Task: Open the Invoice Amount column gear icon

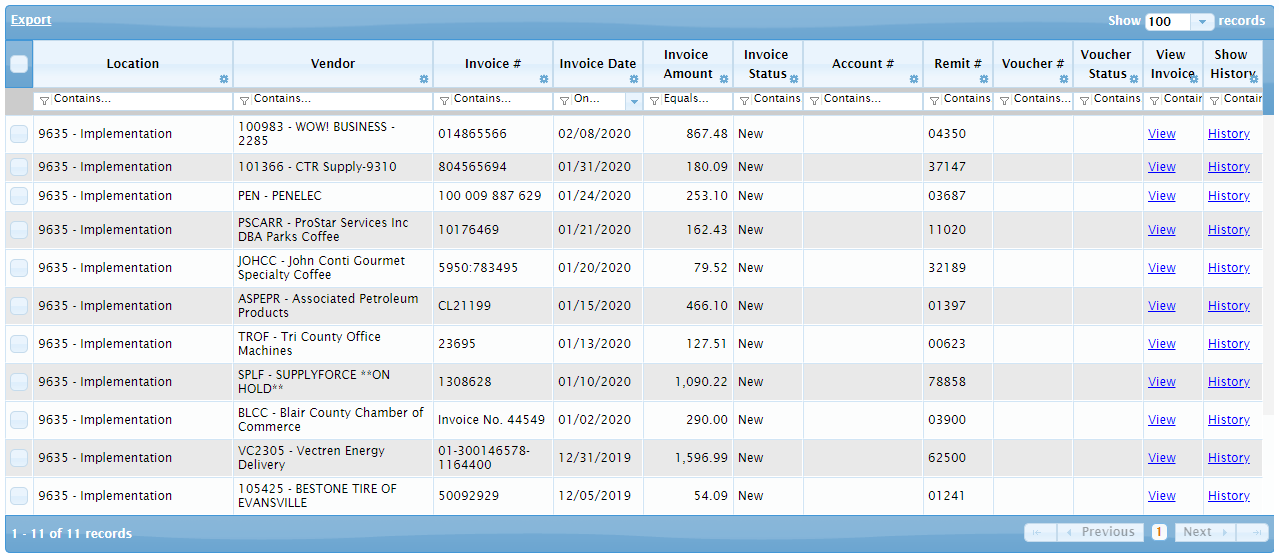Action: [724, 79]
